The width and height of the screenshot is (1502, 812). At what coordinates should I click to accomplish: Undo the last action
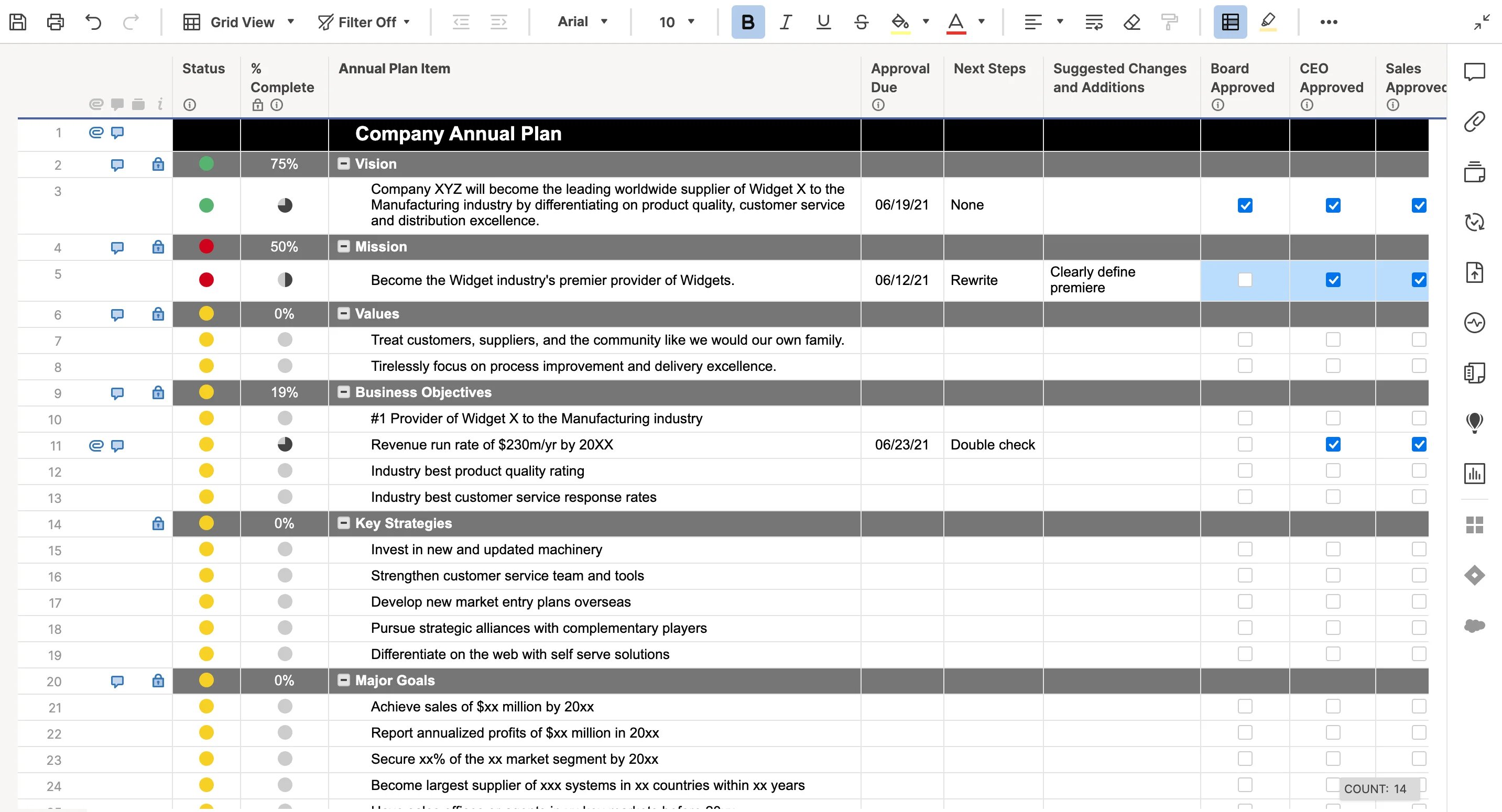tap(93, 21)
